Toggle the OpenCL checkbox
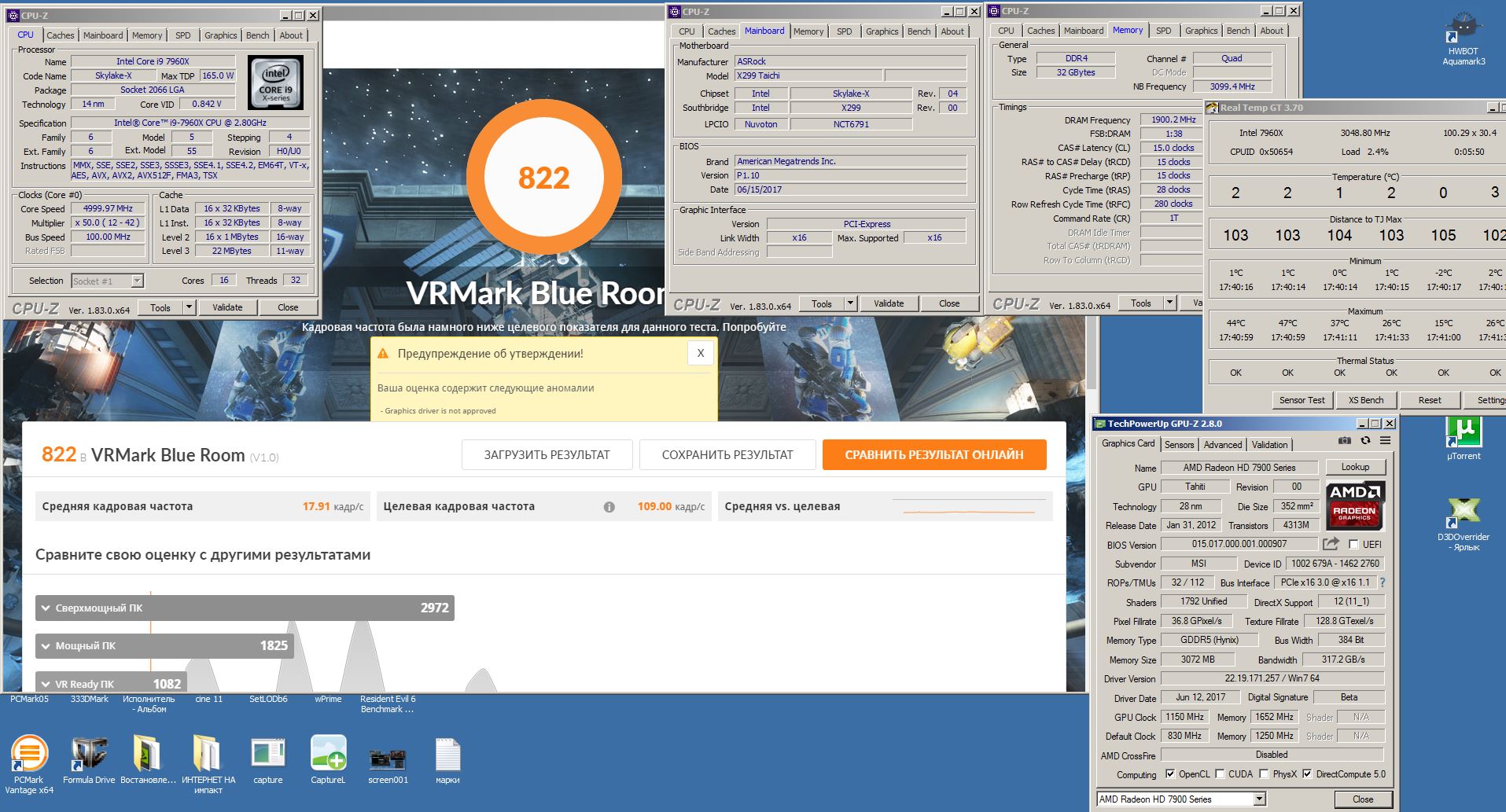Viewport: 1506px width, 812px height. click(x=1169, y=774)
